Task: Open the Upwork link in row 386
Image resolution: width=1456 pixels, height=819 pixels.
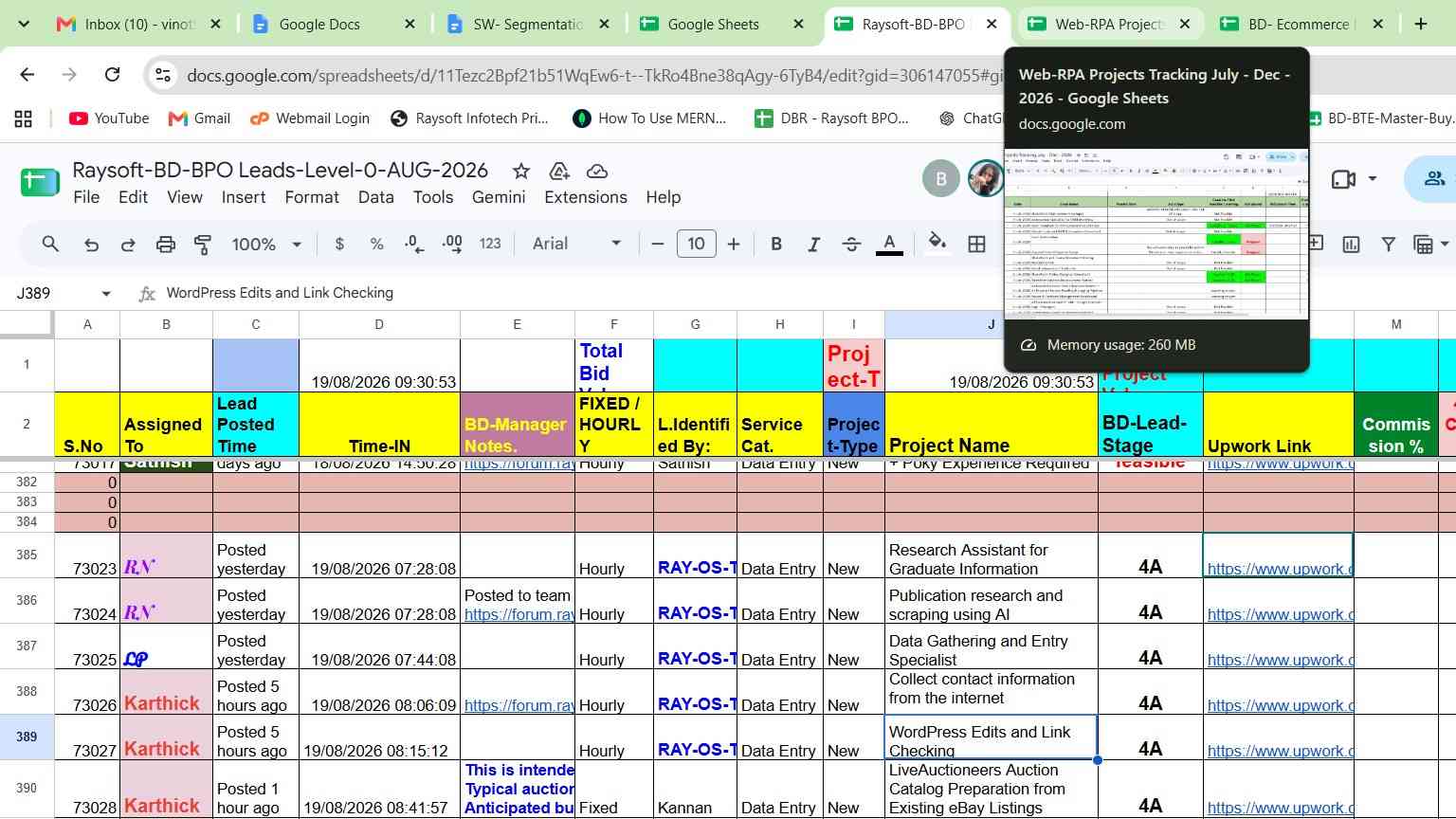Action: pos(1280,614)
